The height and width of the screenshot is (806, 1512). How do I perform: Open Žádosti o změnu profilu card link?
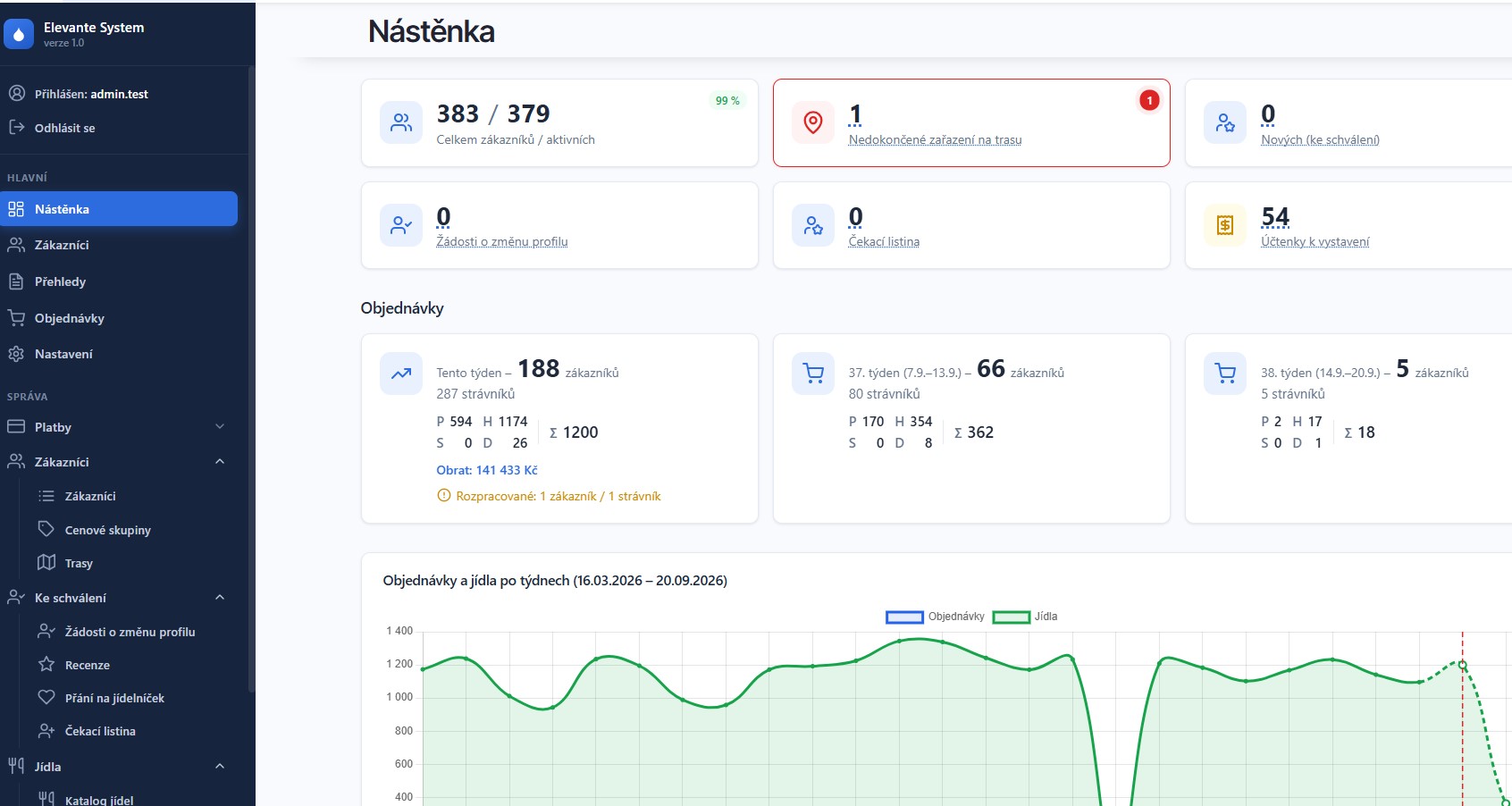(x=501, y=241)
